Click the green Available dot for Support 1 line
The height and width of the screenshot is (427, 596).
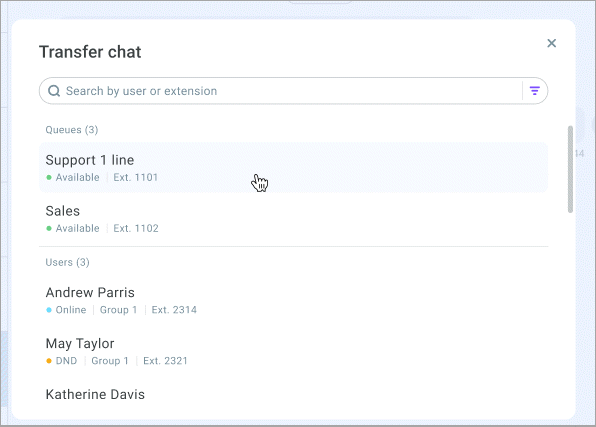tap(49, 178)
